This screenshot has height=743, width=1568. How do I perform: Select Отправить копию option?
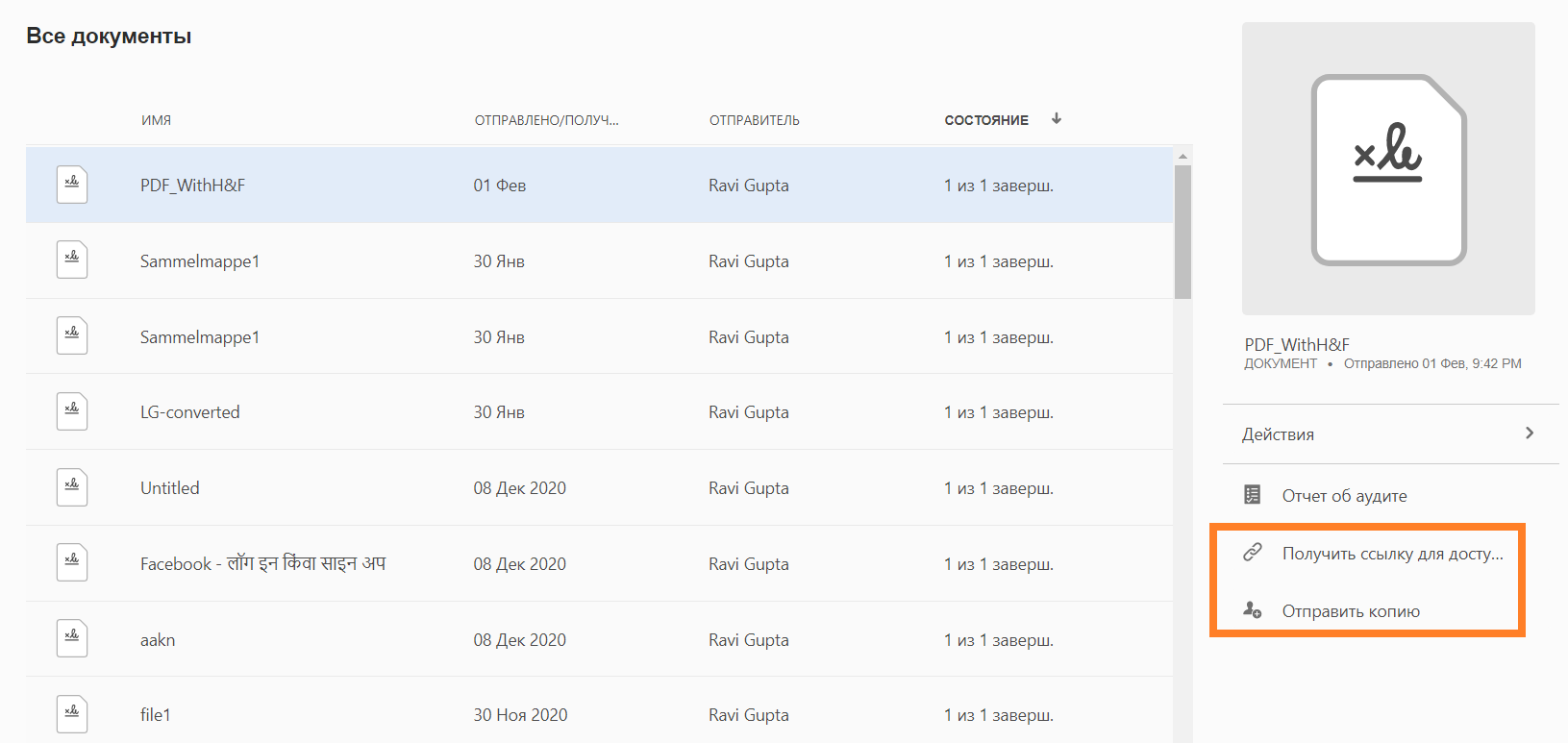1351,611
